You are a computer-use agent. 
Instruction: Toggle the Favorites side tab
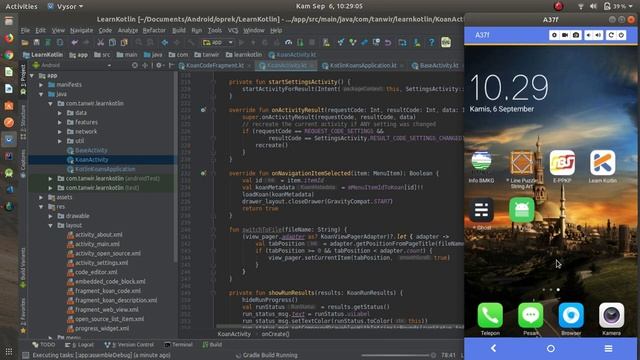coord(23,315)
